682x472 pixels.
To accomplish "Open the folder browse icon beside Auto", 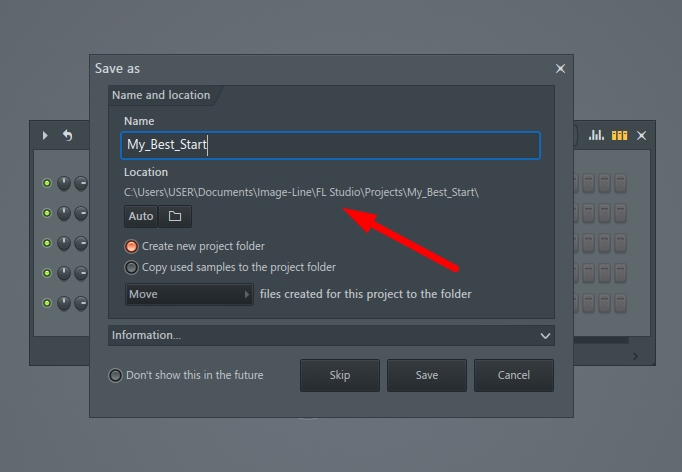I will (x=175, y=216).
